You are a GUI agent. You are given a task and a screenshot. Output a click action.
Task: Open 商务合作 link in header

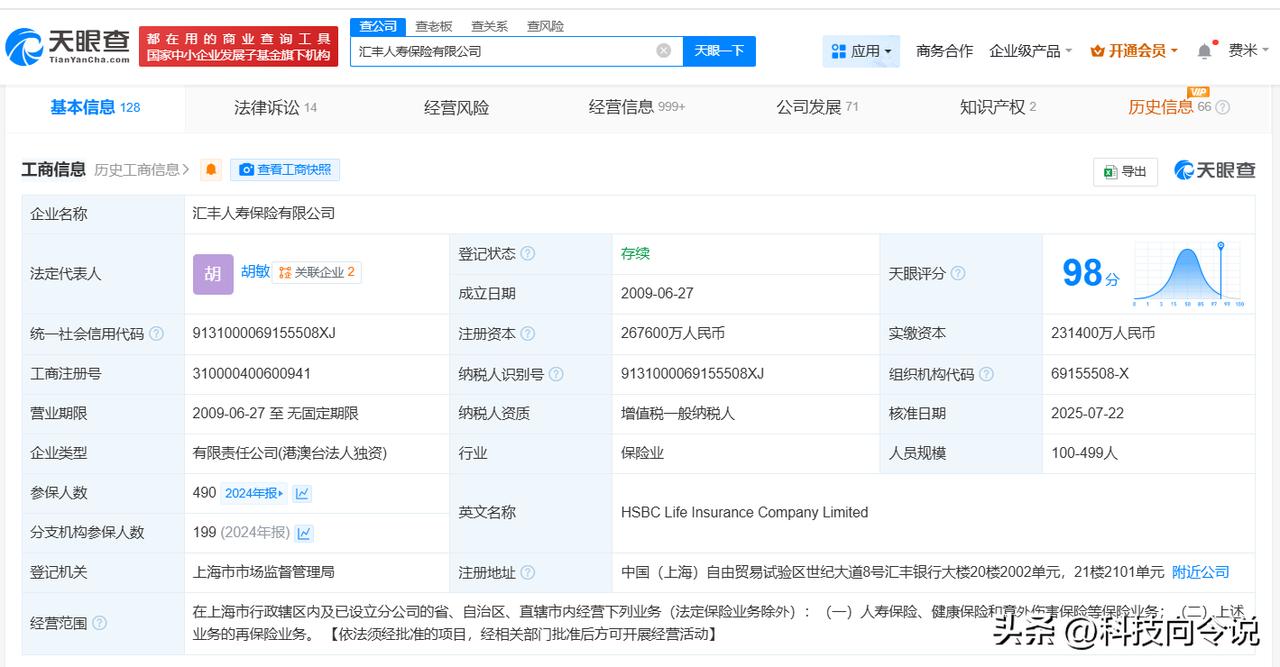click(944, 51)
